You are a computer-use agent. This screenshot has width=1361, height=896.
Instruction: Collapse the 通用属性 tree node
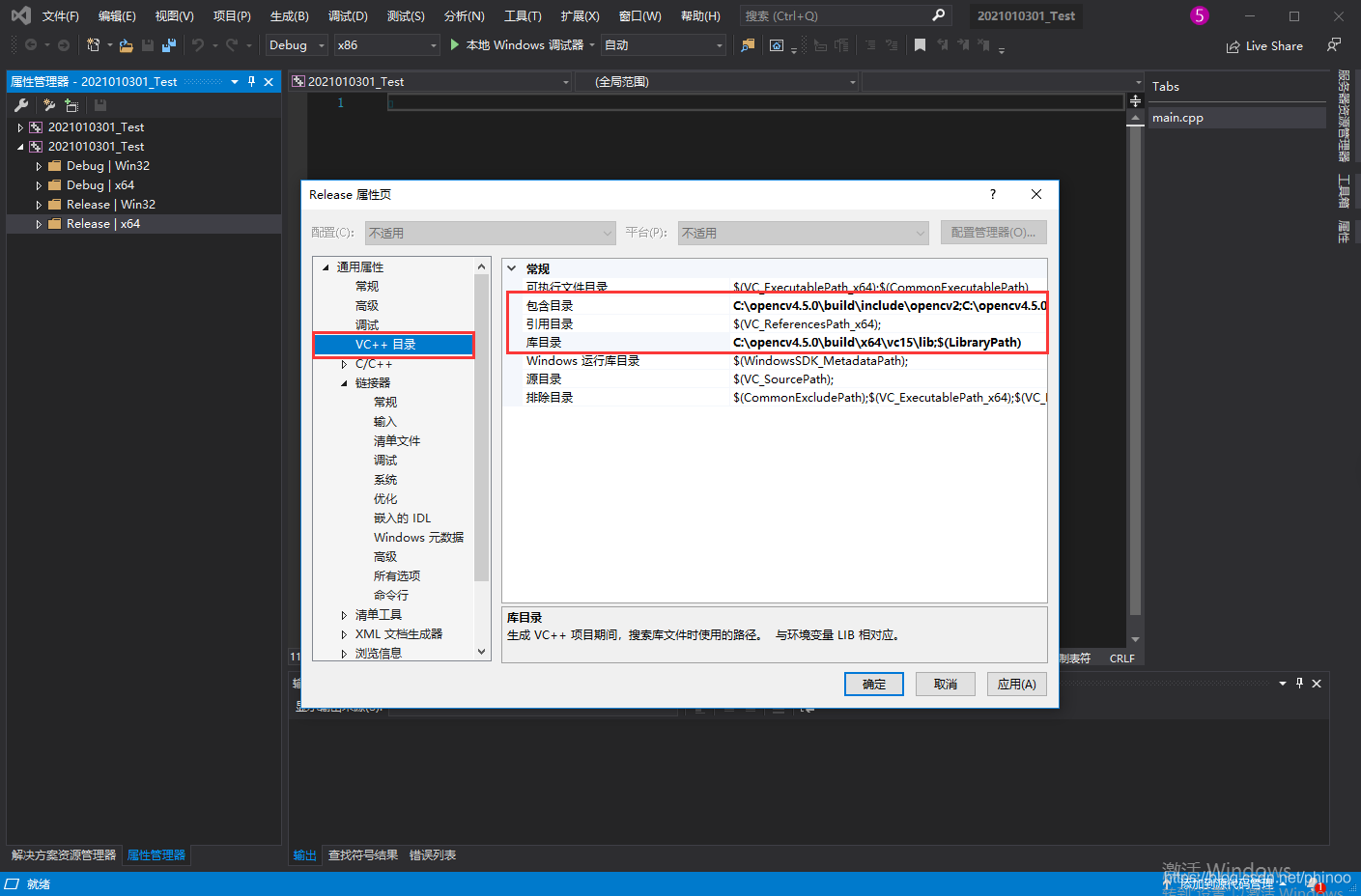(326, 267)
